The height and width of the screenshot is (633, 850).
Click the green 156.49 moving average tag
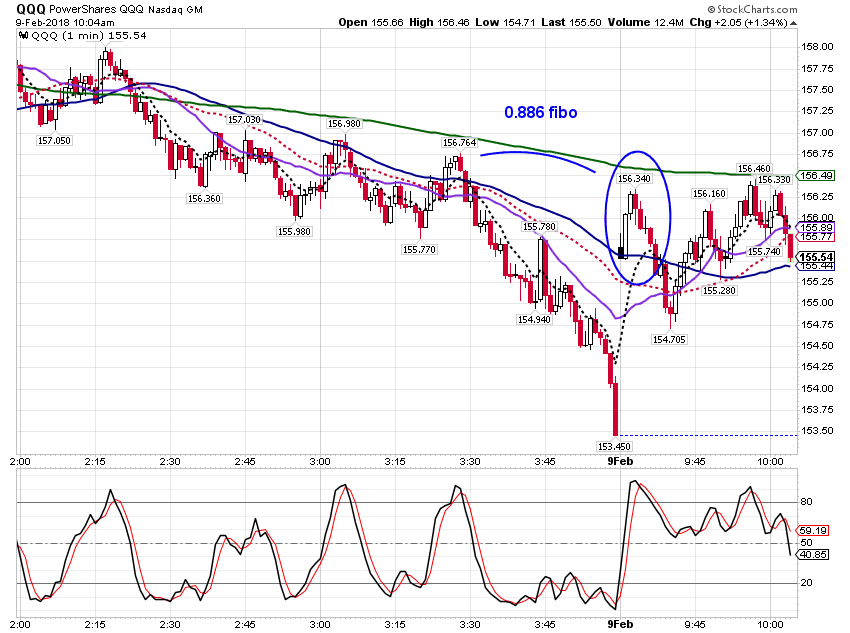click(815, 176)
